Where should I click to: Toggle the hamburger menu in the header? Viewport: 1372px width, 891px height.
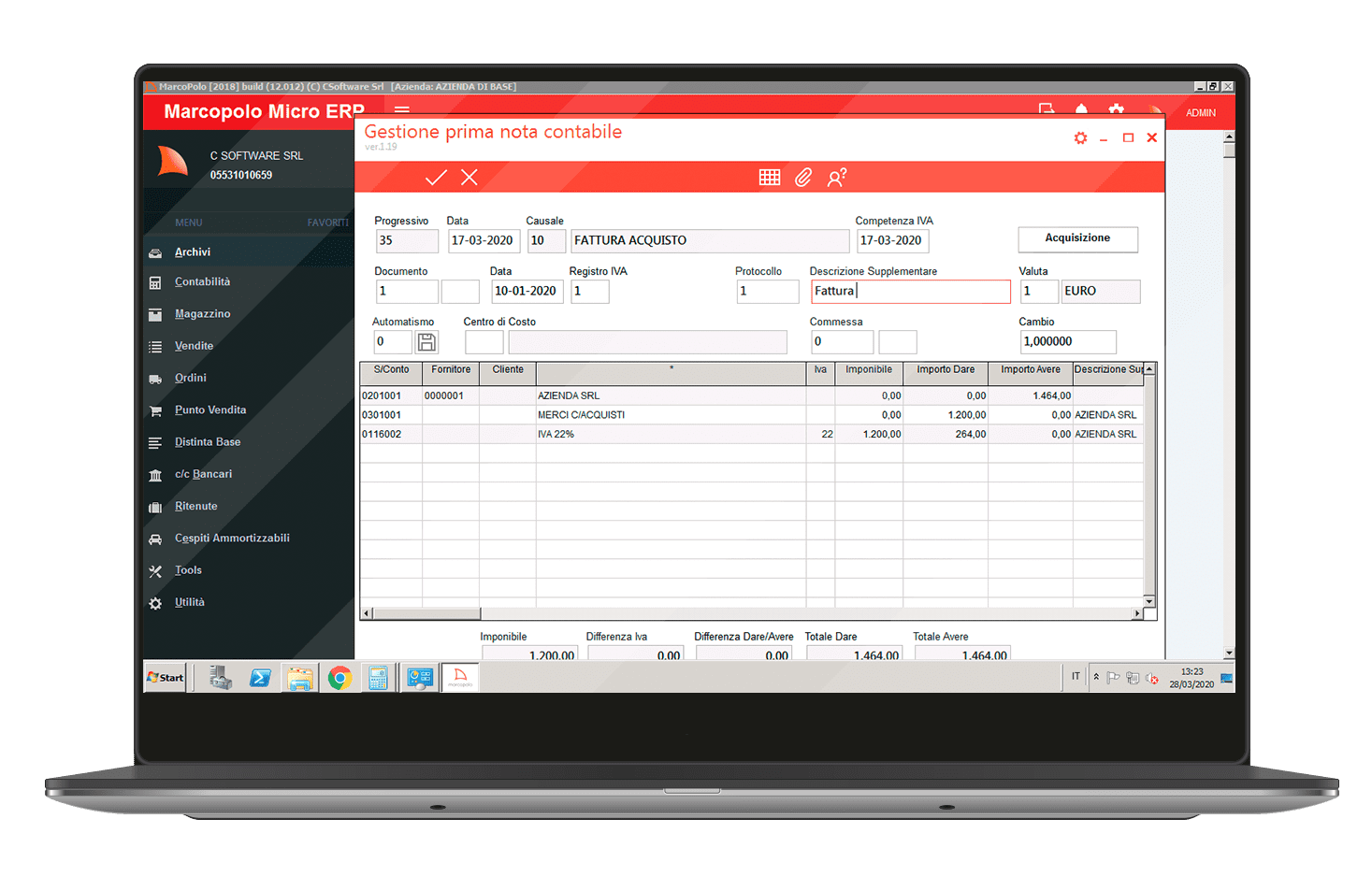click(x=402, y=108)
